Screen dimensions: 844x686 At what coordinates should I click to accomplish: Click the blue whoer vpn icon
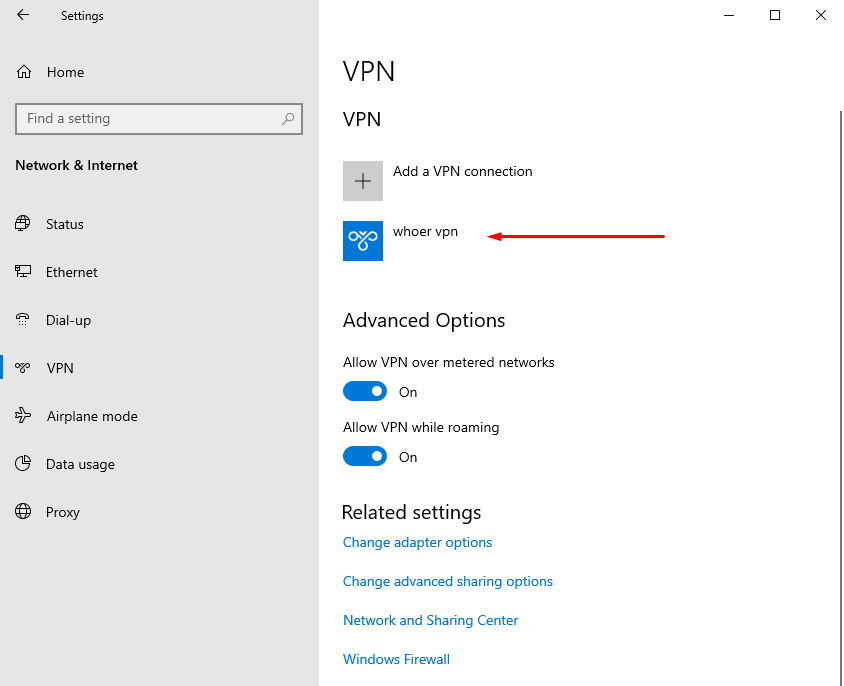[363, 241]
